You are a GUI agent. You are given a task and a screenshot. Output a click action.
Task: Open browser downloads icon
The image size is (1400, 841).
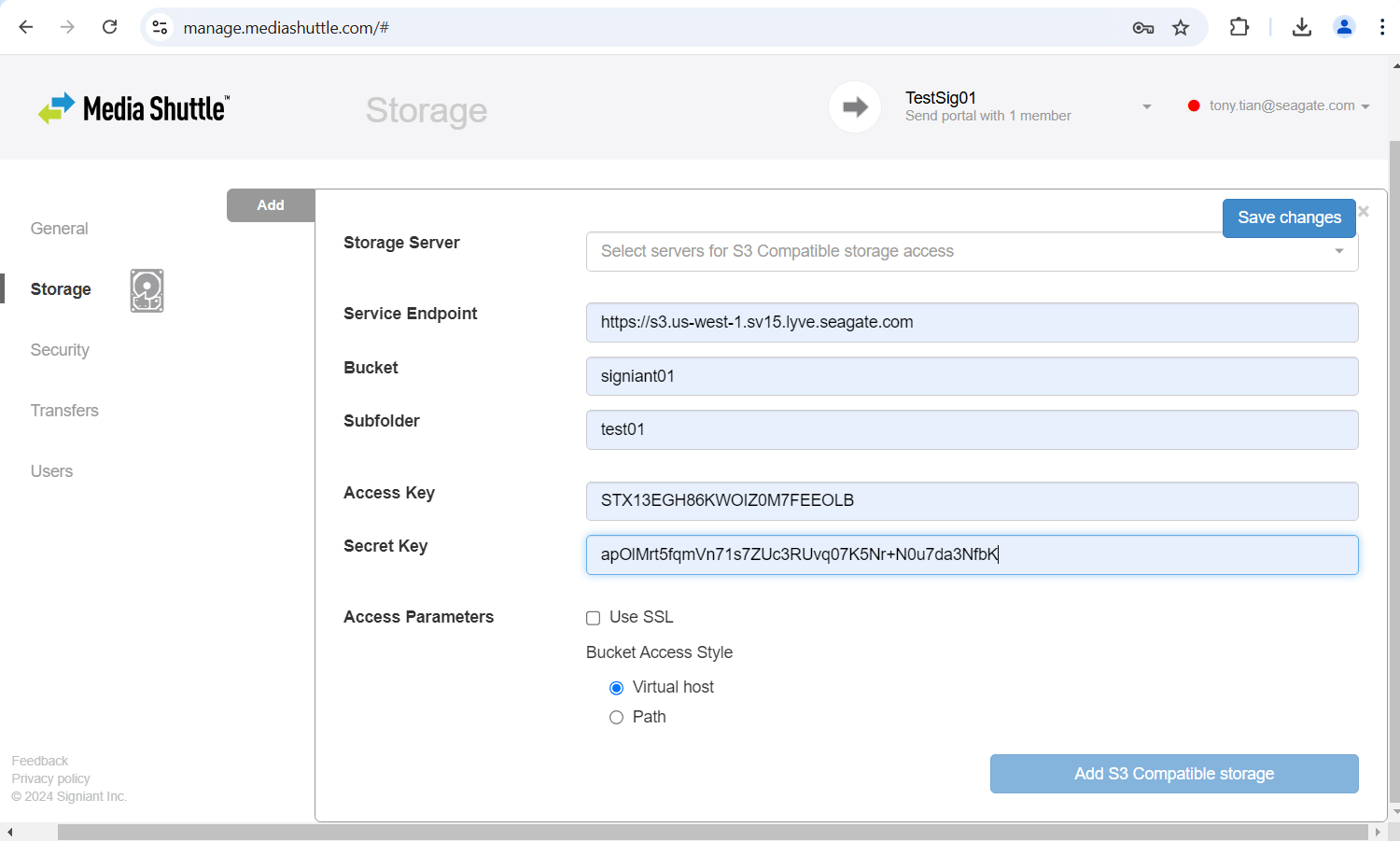[x=1301, y=28]
